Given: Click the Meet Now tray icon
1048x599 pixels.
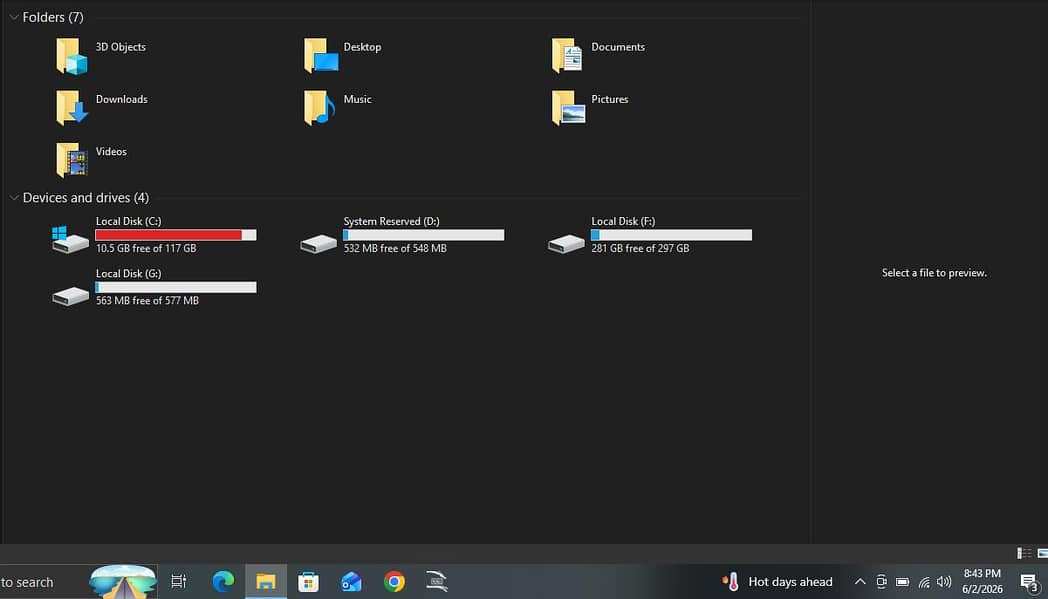Looking at the screenshot, I should coord(881,582).
